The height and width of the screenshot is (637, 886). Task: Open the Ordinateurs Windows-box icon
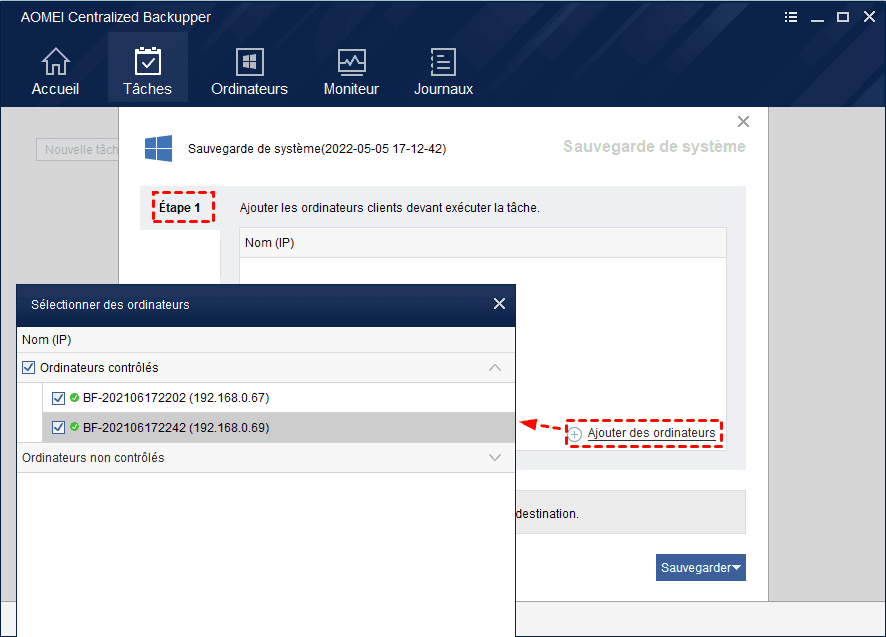249,62
